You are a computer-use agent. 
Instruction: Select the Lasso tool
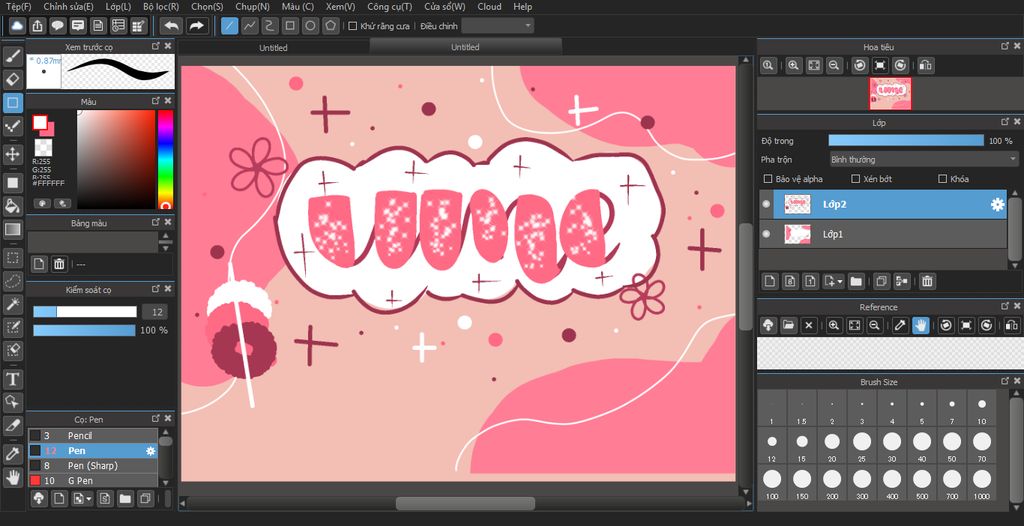[13, 281]
